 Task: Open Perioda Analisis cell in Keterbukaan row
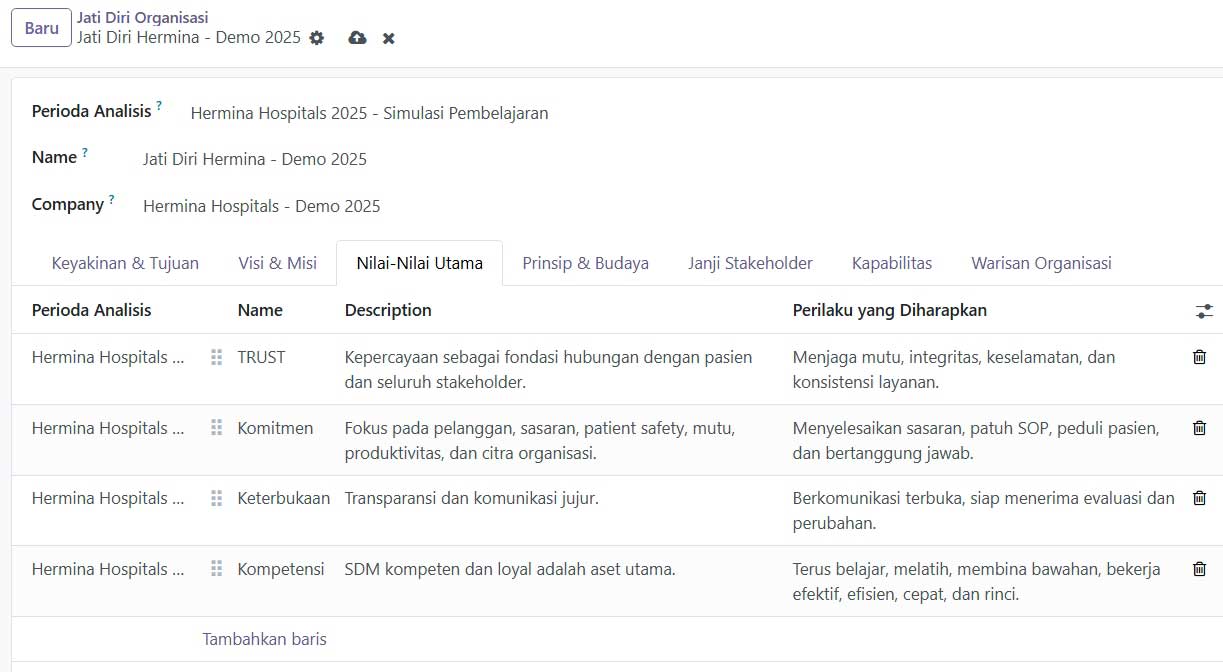tap(108, 498)
